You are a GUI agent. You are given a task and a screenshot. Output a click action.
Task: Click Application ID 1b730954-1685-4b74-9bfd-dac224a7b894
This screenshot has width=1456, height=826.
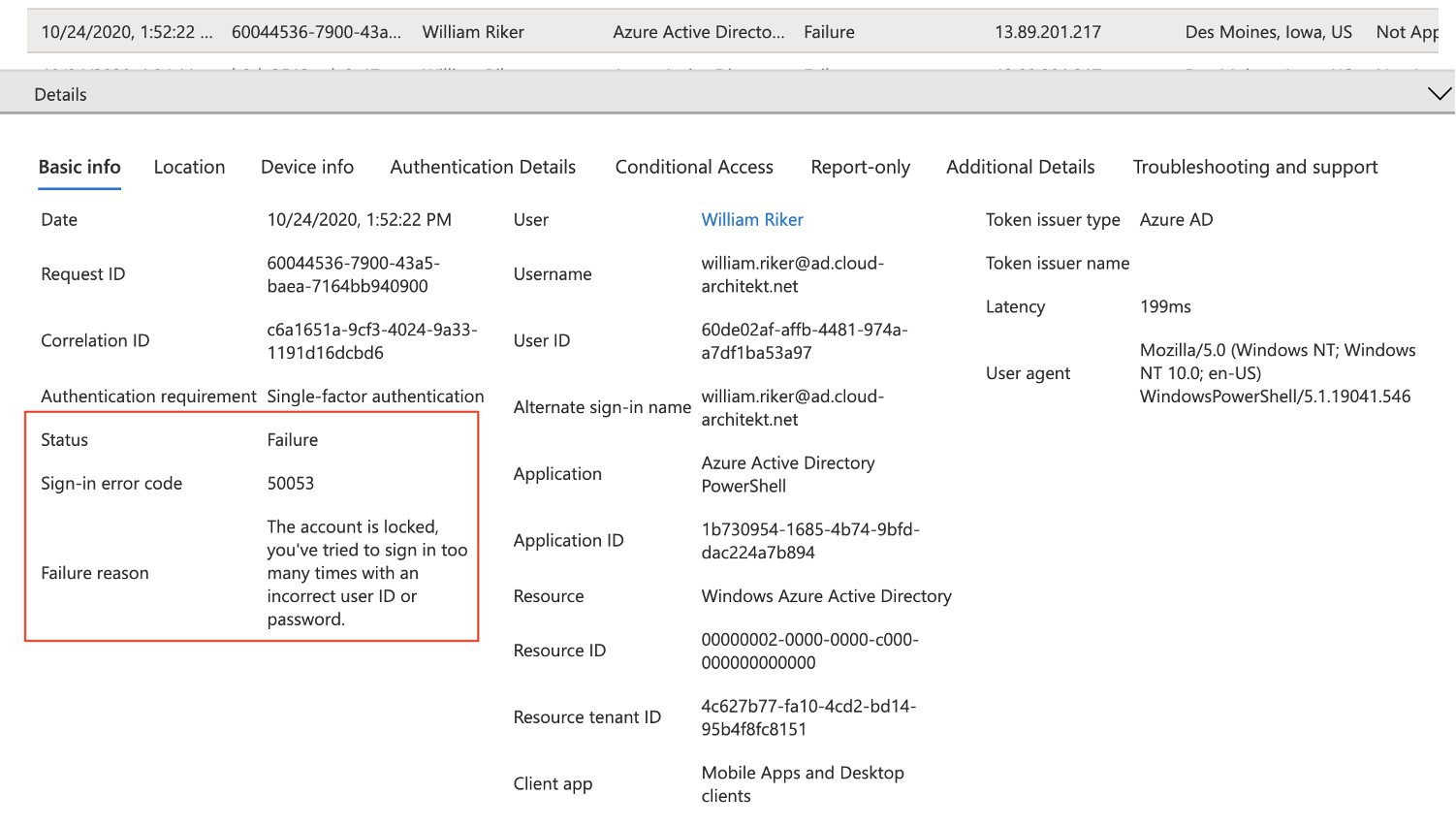click(810, 541)
